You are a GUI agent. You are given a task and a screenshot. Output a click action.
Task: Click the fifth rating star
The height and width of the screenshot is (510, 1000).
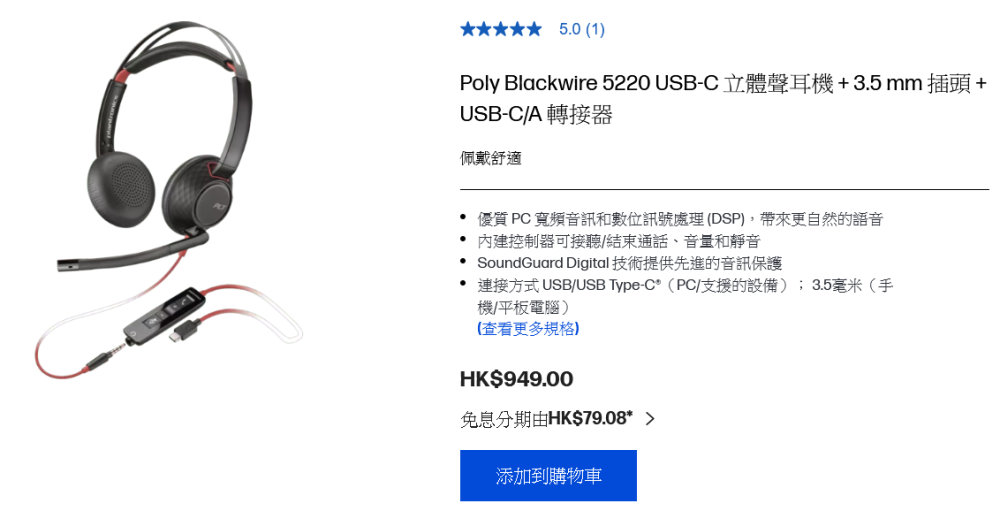pos(534,29)
